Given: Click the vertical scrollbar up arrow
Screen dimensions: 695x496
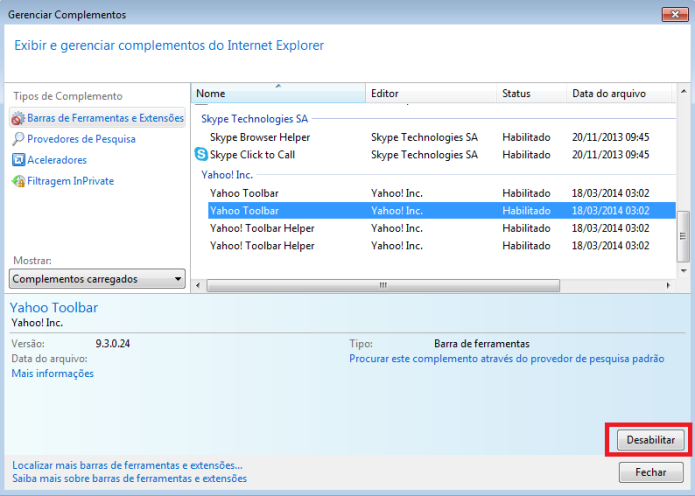Looking at the screenshot, I should point(683,91).
